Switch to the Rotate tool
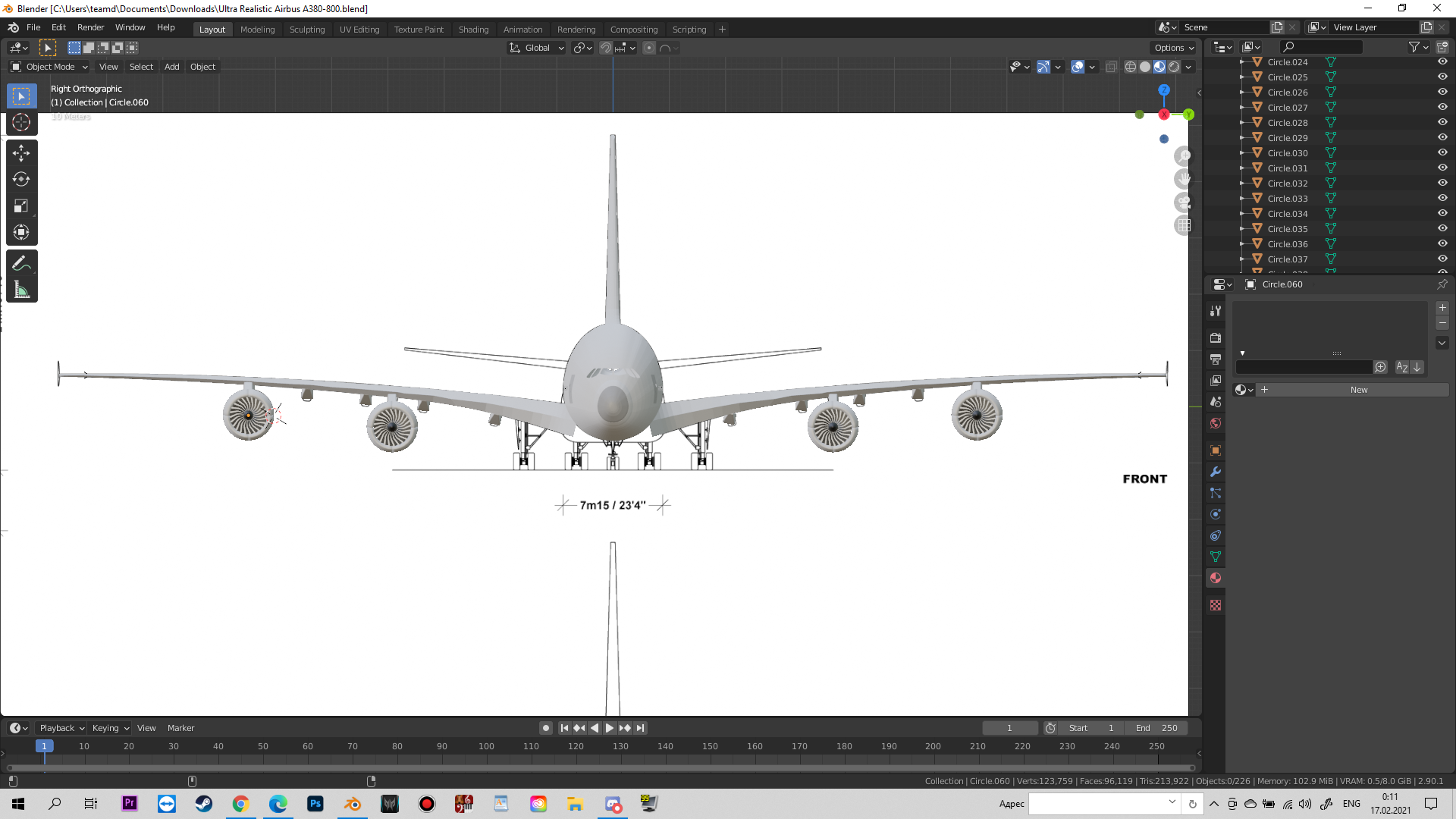Screen dimensions: 1456x819 pyautogui.click(x=22, y=180)
